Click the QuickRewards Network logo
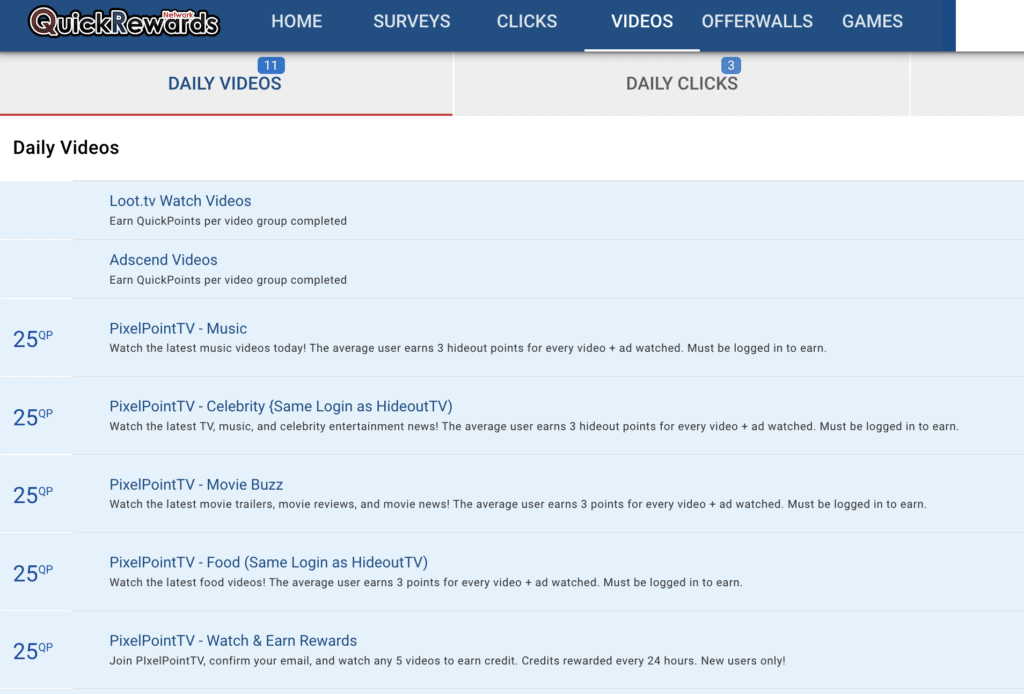The height and width of the screenshot is (694, 1024). tap(123, 22)
